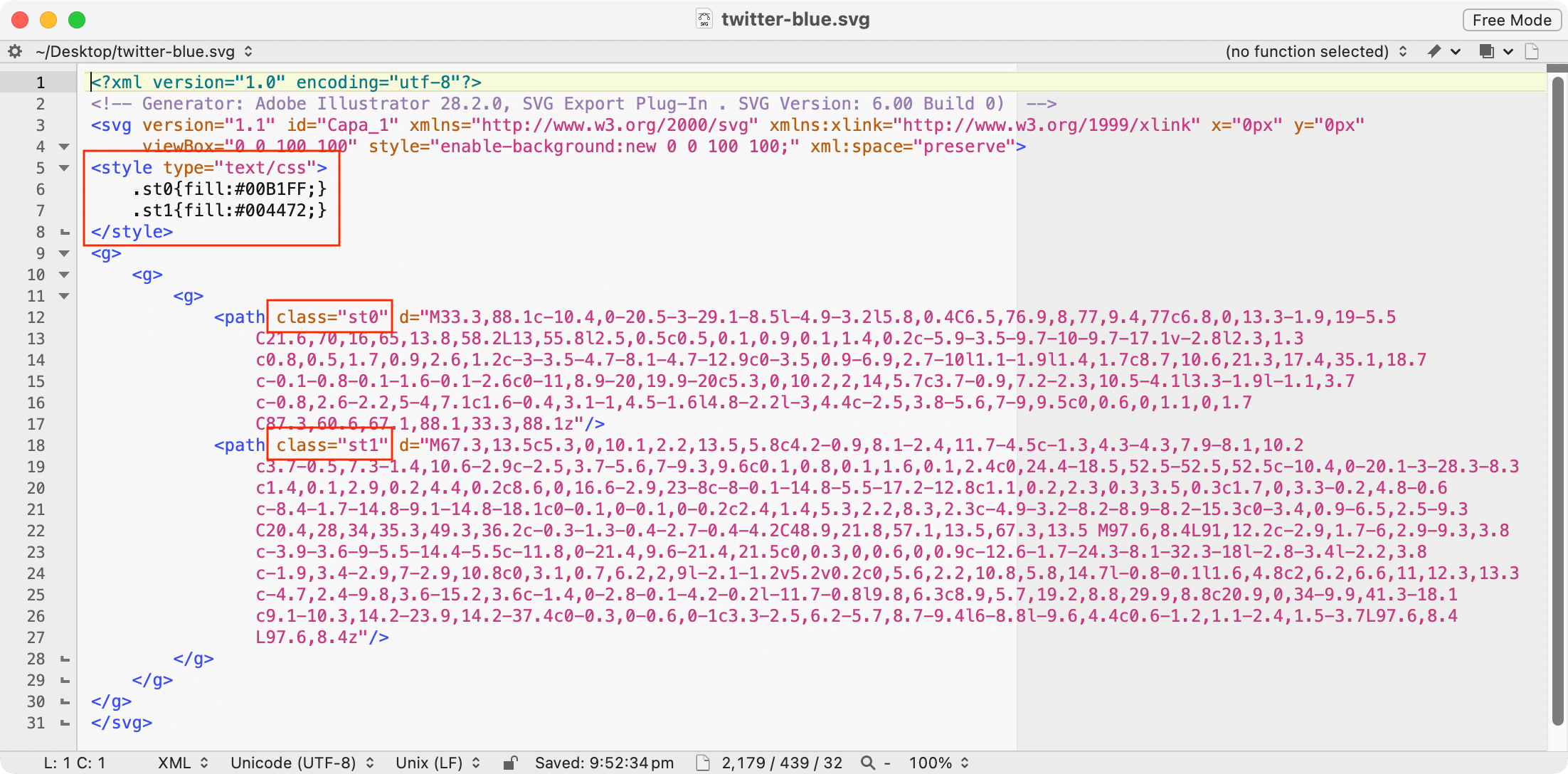Click line number 18 in the gutter
The image size is (1568, 774).
click(x=36, y=445)
